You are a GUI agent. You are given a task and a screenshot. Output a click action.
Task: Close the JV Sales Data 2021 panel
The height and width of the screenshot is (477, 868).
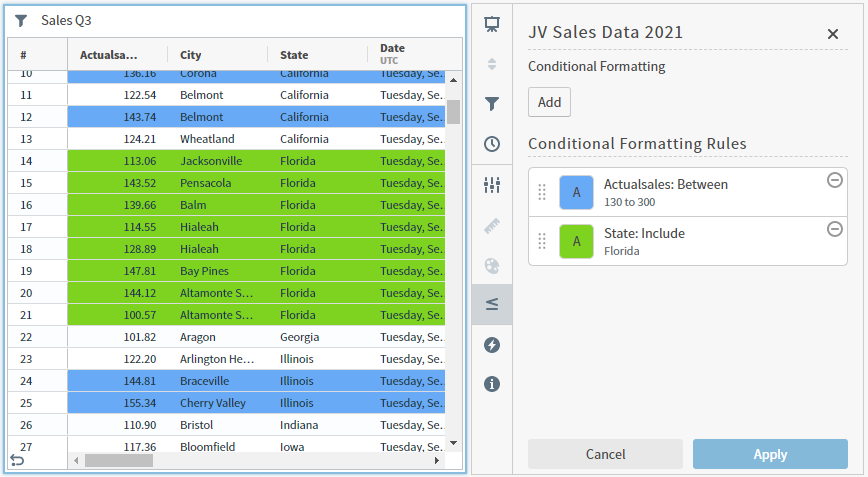(833, 34)
